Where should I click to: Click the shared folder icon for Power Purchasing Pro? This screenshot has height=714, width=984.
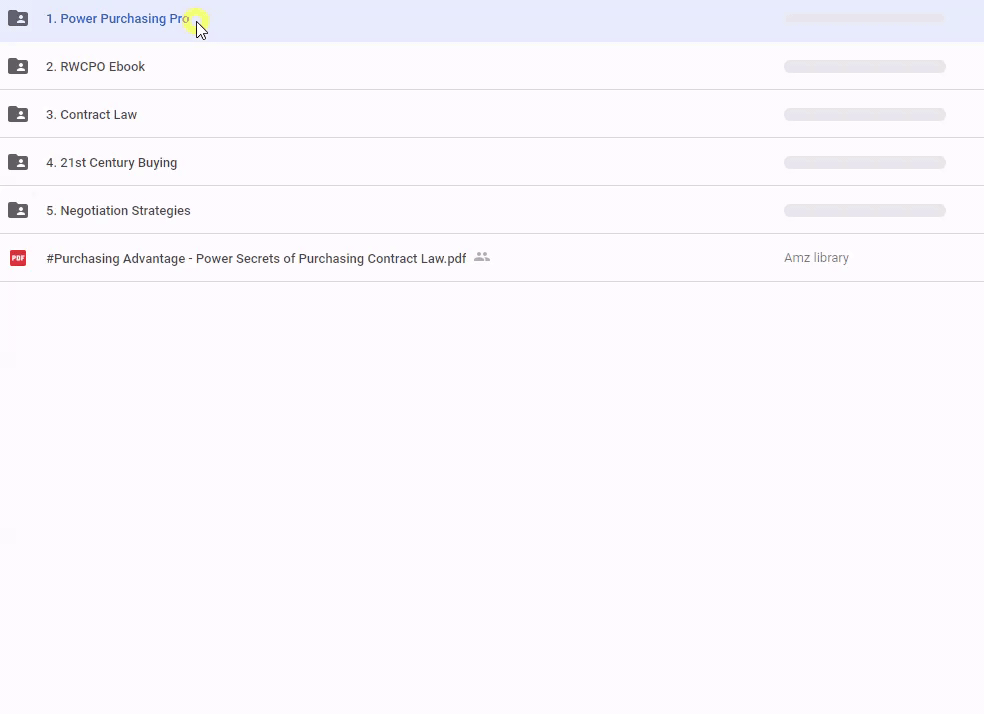(18, 18)
